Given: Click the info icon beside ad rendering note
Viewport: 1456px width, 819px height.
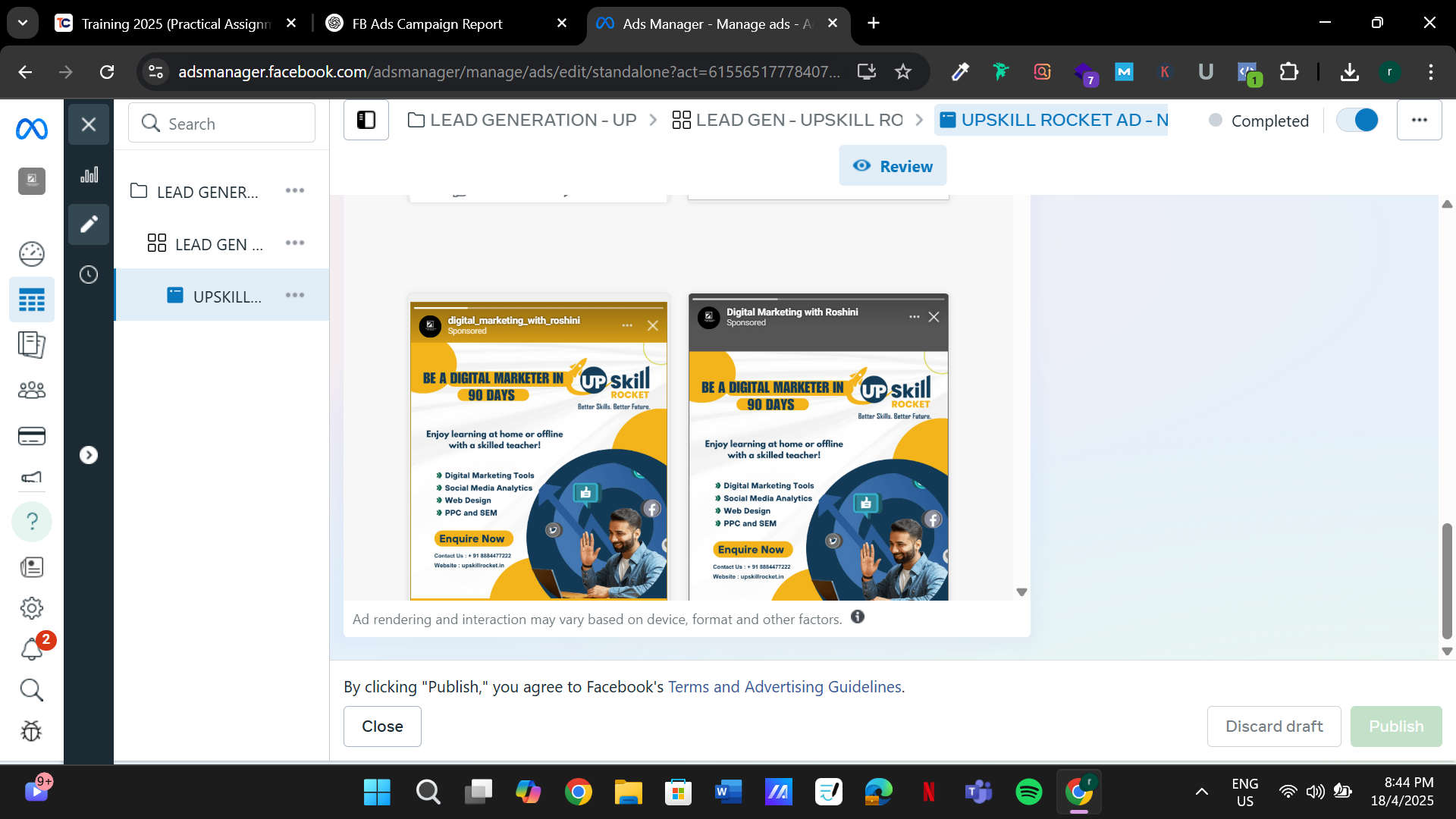Looking at the screenshot, I should pyautogui.click(x=858, y=617).
